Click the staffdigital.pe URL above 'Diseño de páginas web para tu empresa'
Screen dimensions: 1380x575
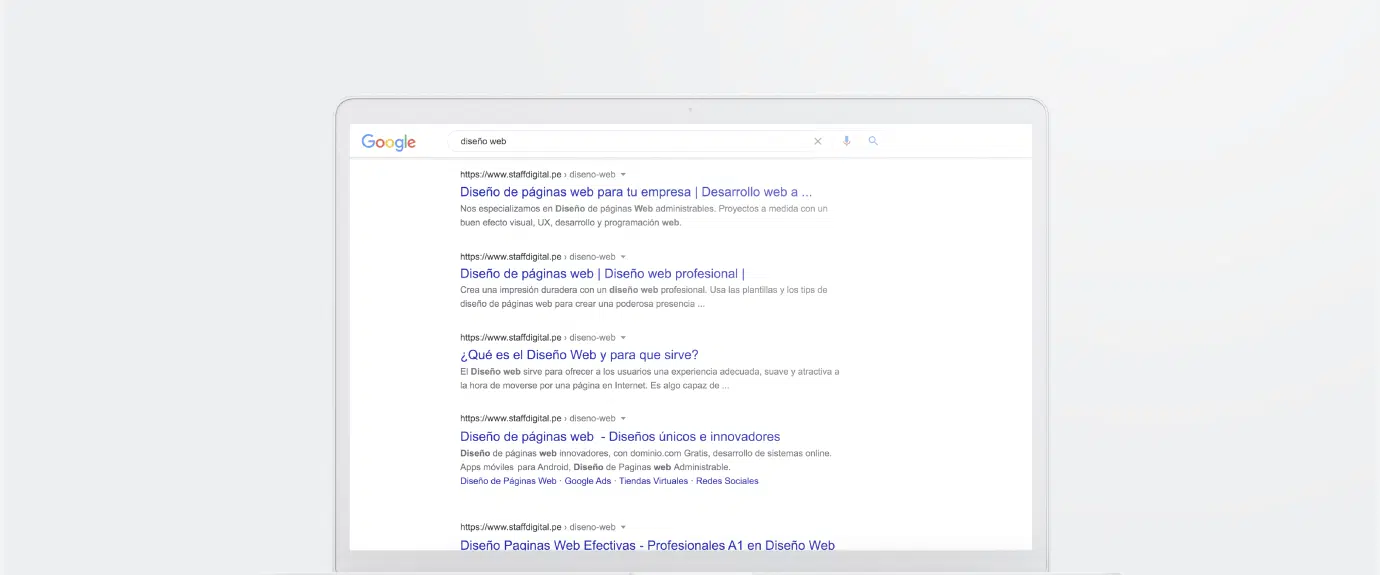pos(510,174)
